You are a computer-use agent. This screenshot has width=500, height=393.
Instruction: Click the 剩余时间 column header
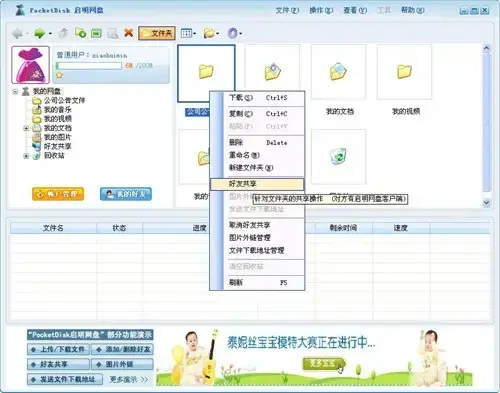pyautogui.click(x=343, y=228)
